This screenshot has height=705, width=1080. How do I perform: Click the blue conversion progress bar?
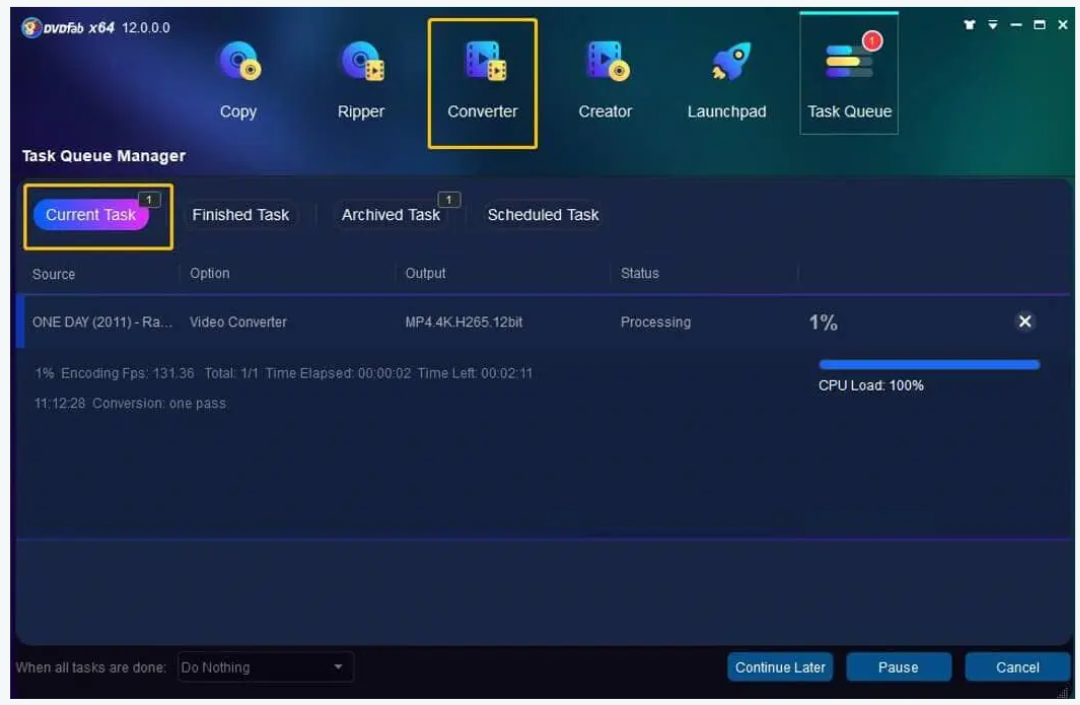pos(929,365)
